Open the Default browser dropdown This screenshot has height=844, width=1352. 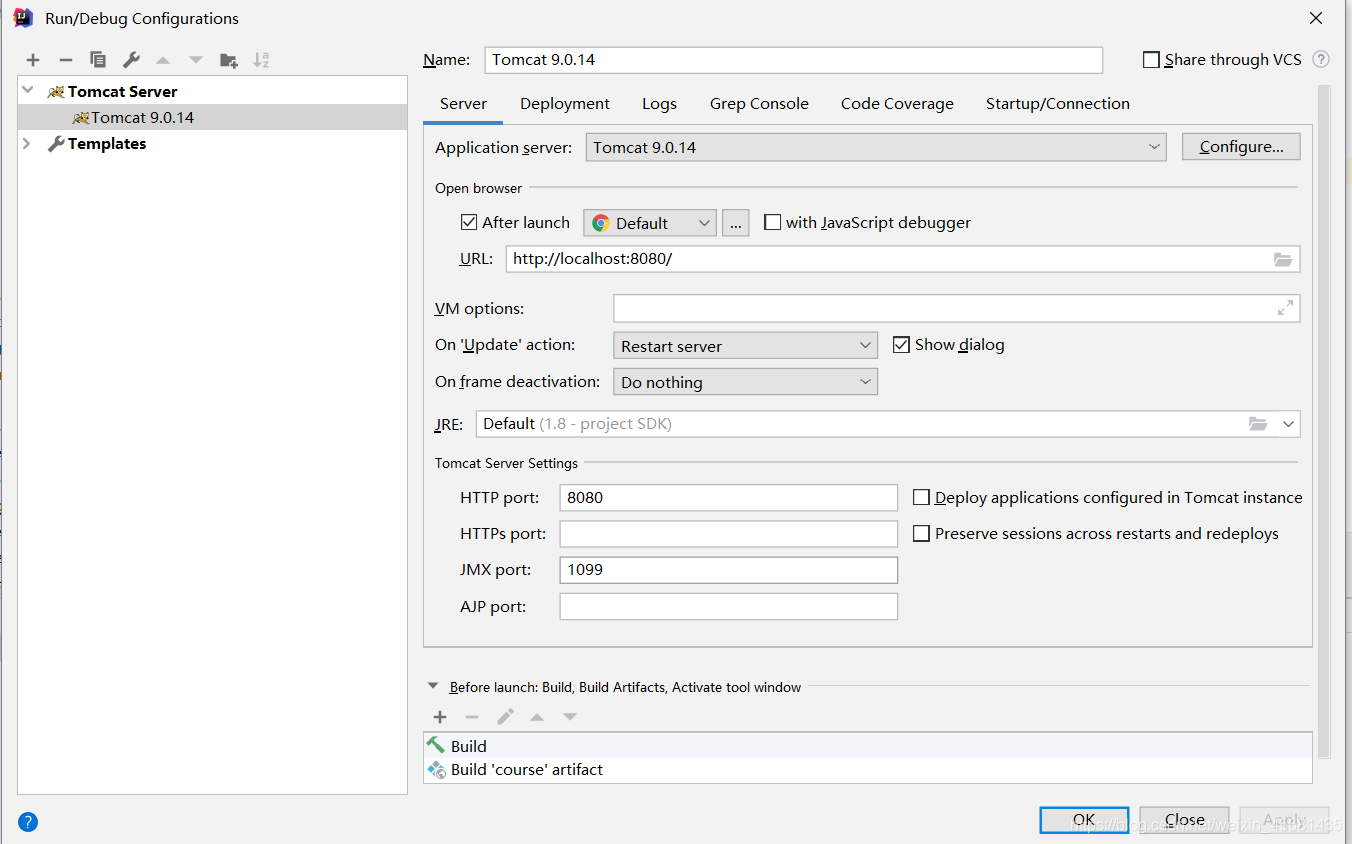click(x=650, y=223)
